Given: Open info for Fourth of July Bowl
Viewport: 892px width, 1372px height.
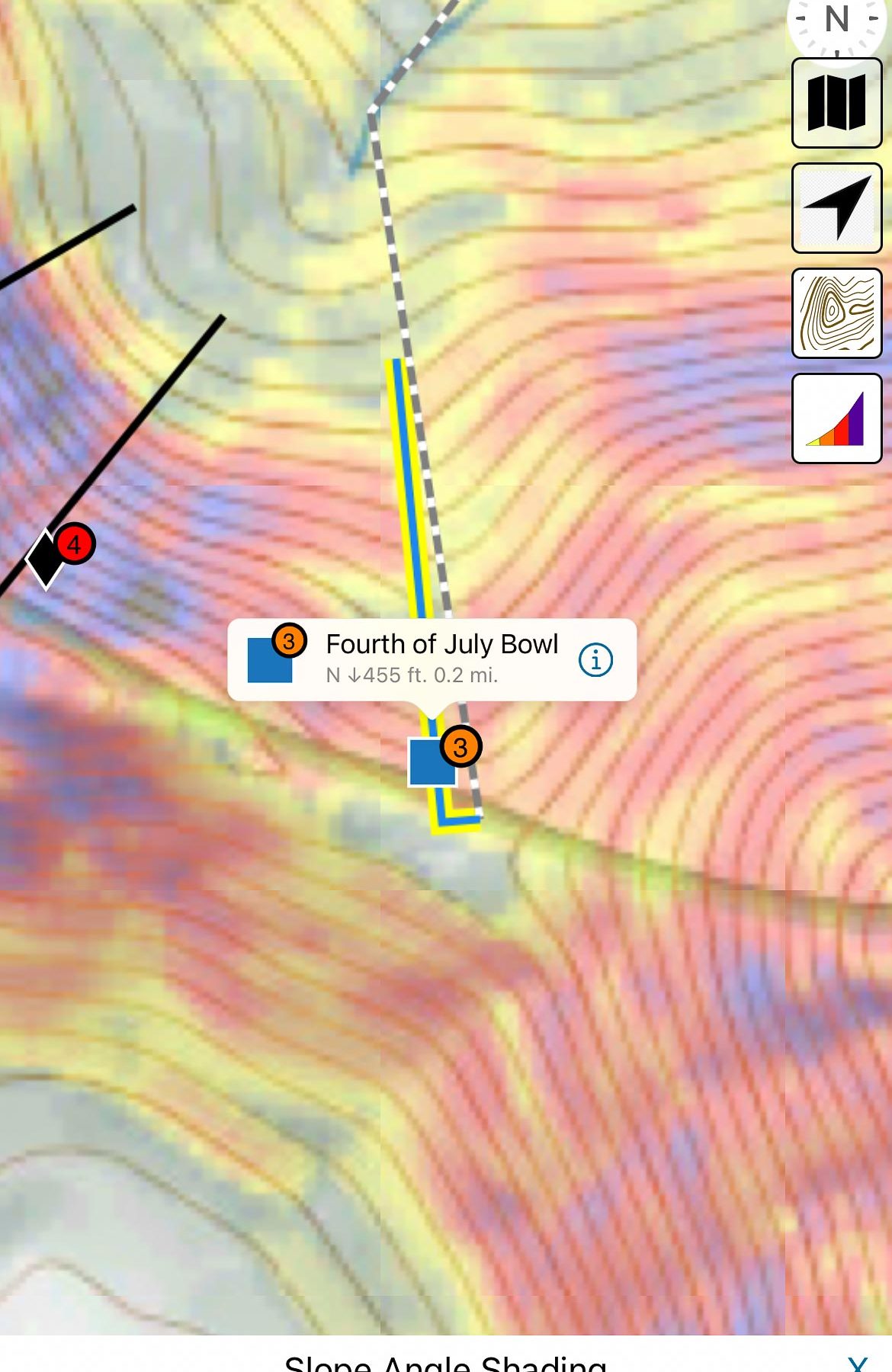Looking at the screenshot, I should pos(595,659).
